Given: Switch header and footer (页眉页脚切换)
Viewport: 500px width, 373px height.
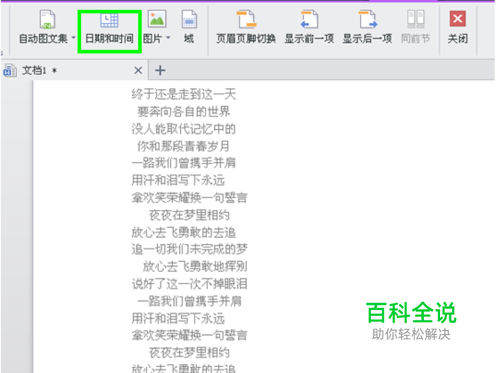Looking at the screenshot, I should pyautogui.click(x=246, y=28).
